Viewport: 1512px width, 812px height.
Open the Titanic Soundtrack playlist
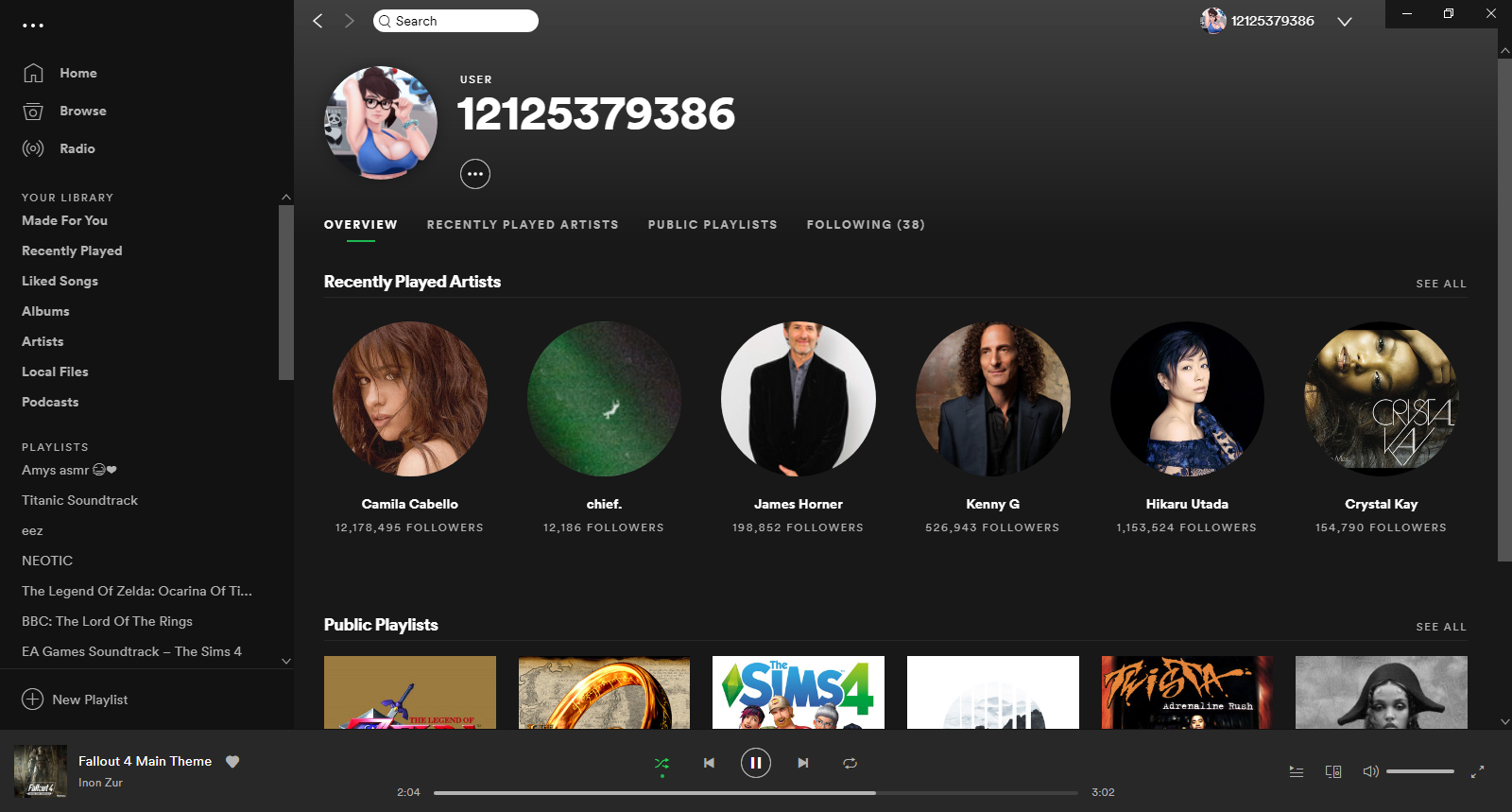click(79, 500)
